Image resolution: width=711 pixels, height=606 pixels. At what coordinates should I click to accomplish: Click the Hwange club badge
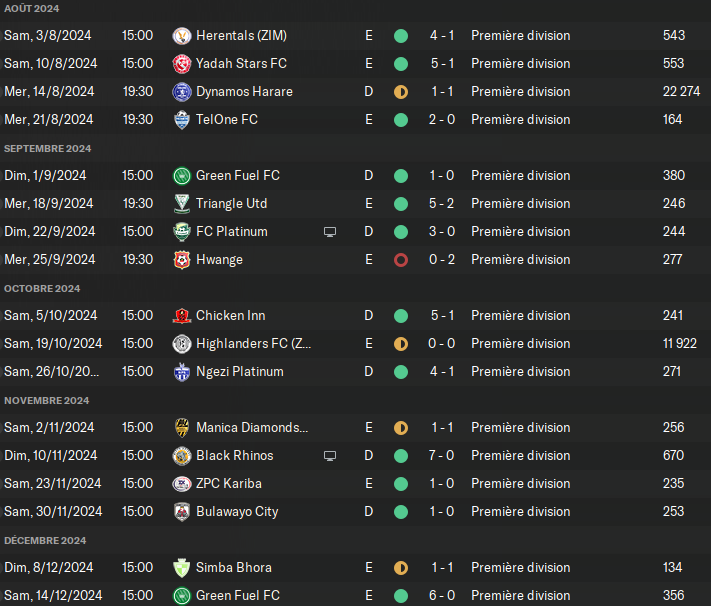tap(182, 260)
